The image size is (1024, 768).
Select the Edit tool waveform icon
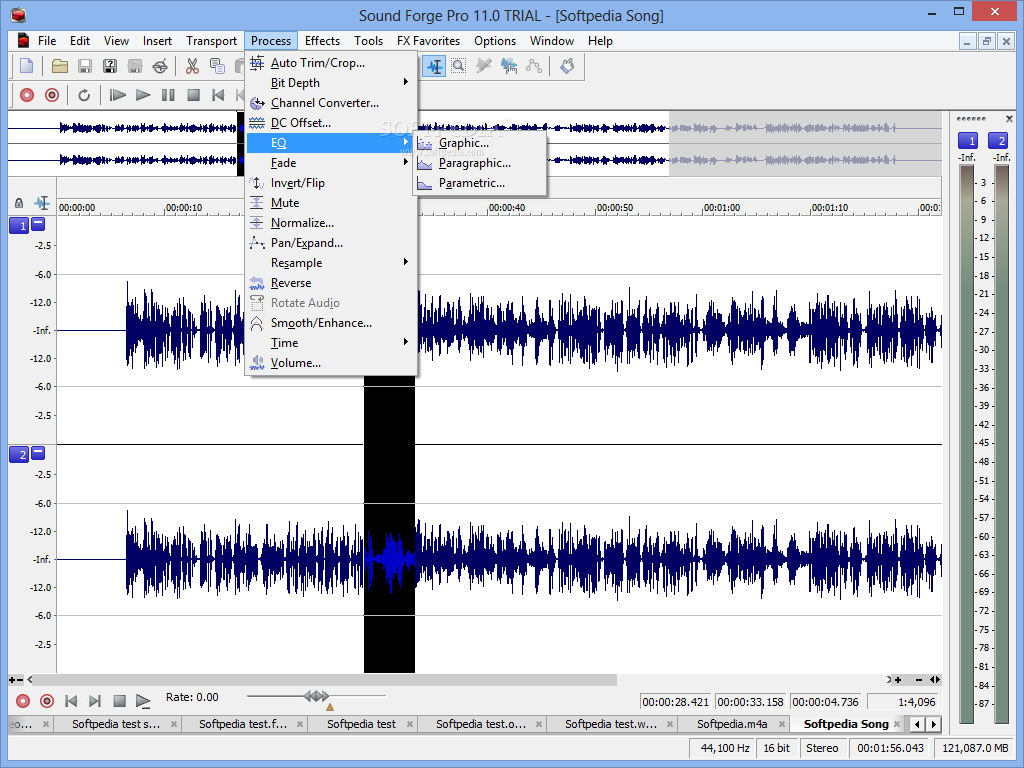tap(434, 66)
